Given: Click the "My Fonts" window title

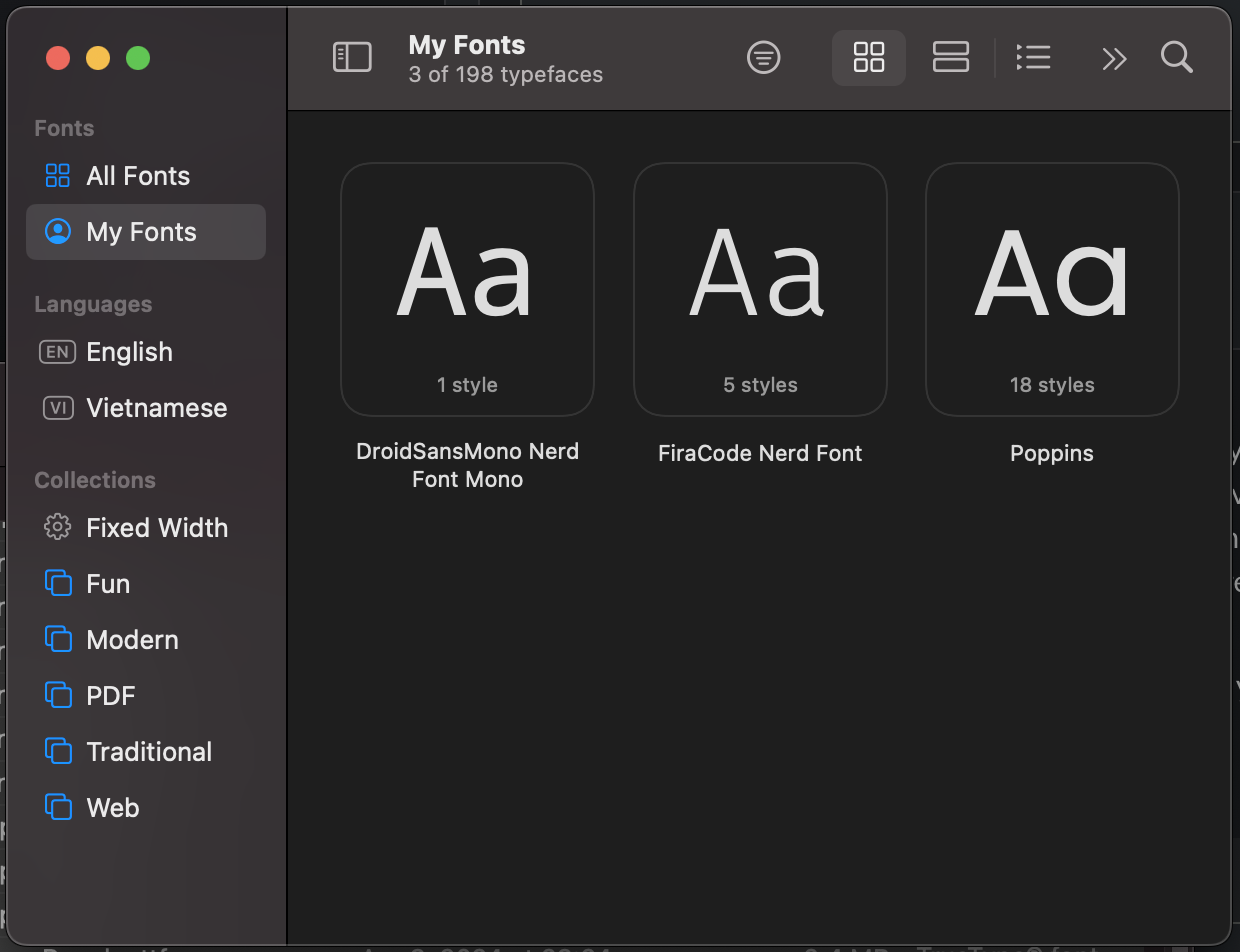Looking at the screenshot, I should pos(467,45).
